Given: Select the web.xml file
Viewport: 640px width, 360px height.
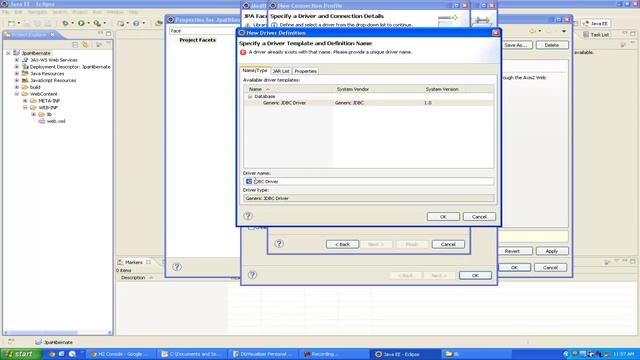Looking at the screenshot, I should pos(56,121).
